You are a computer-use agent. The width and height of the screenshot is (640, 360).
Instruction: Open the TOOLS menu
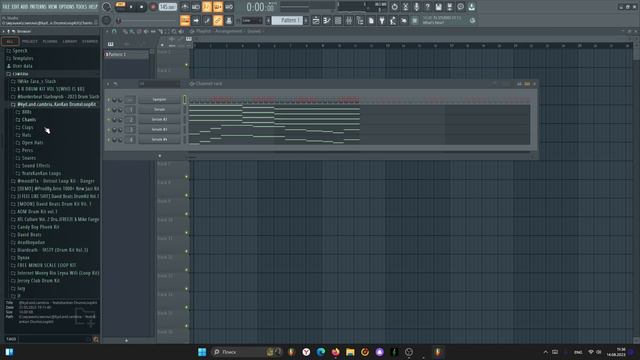82,7
